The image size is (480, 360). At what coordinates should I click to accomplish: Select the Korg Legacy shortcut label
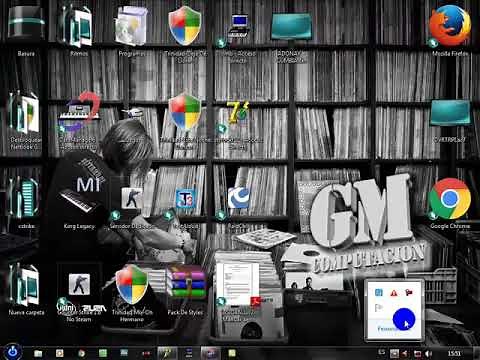(x=79, y=226)
